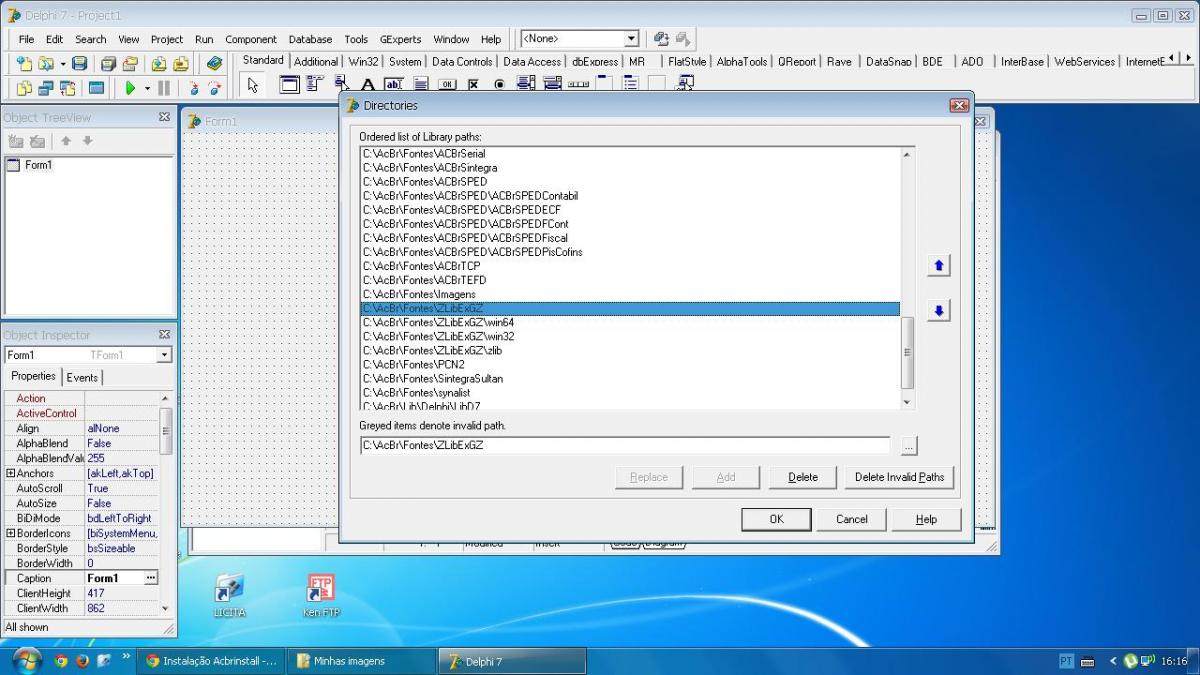The height and width of the screenshot is (675, 1200).
Task: Open the Tools menu
Action: [x=356, y=39]
